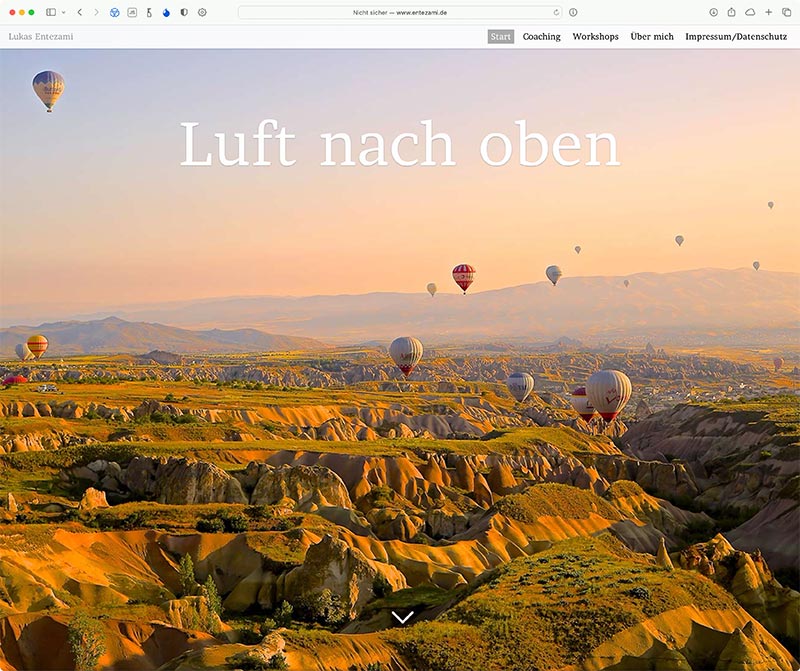
Task: Open the Downloads icon in the toolbar
Action: 713,11
